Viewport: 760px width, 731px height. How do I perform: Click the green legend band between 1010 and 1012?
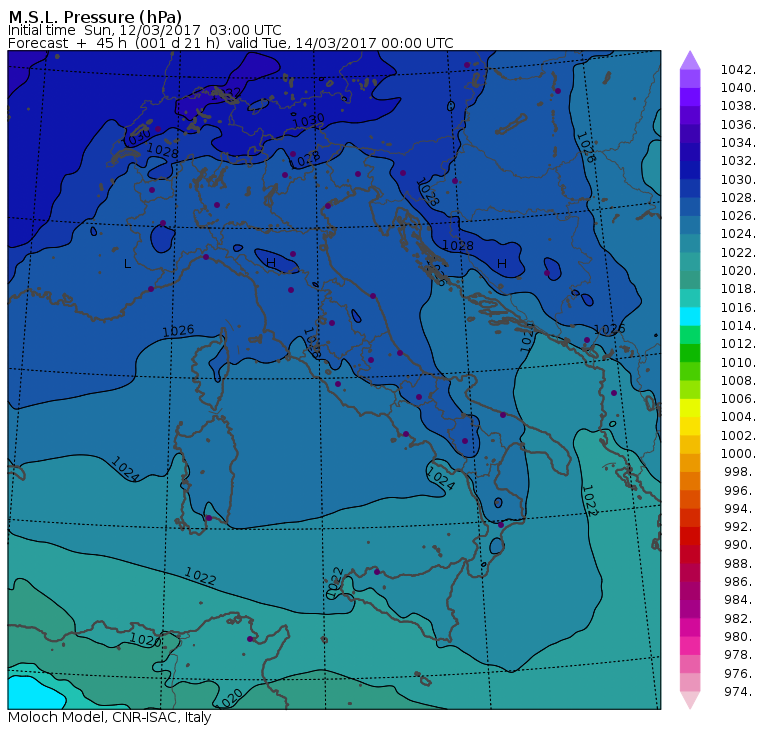690,353
